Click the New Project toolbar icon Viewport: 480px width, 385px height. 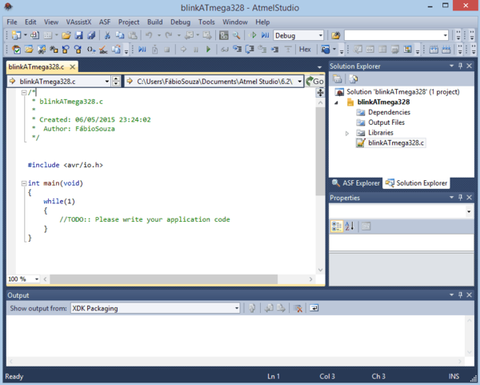point(16,35)
